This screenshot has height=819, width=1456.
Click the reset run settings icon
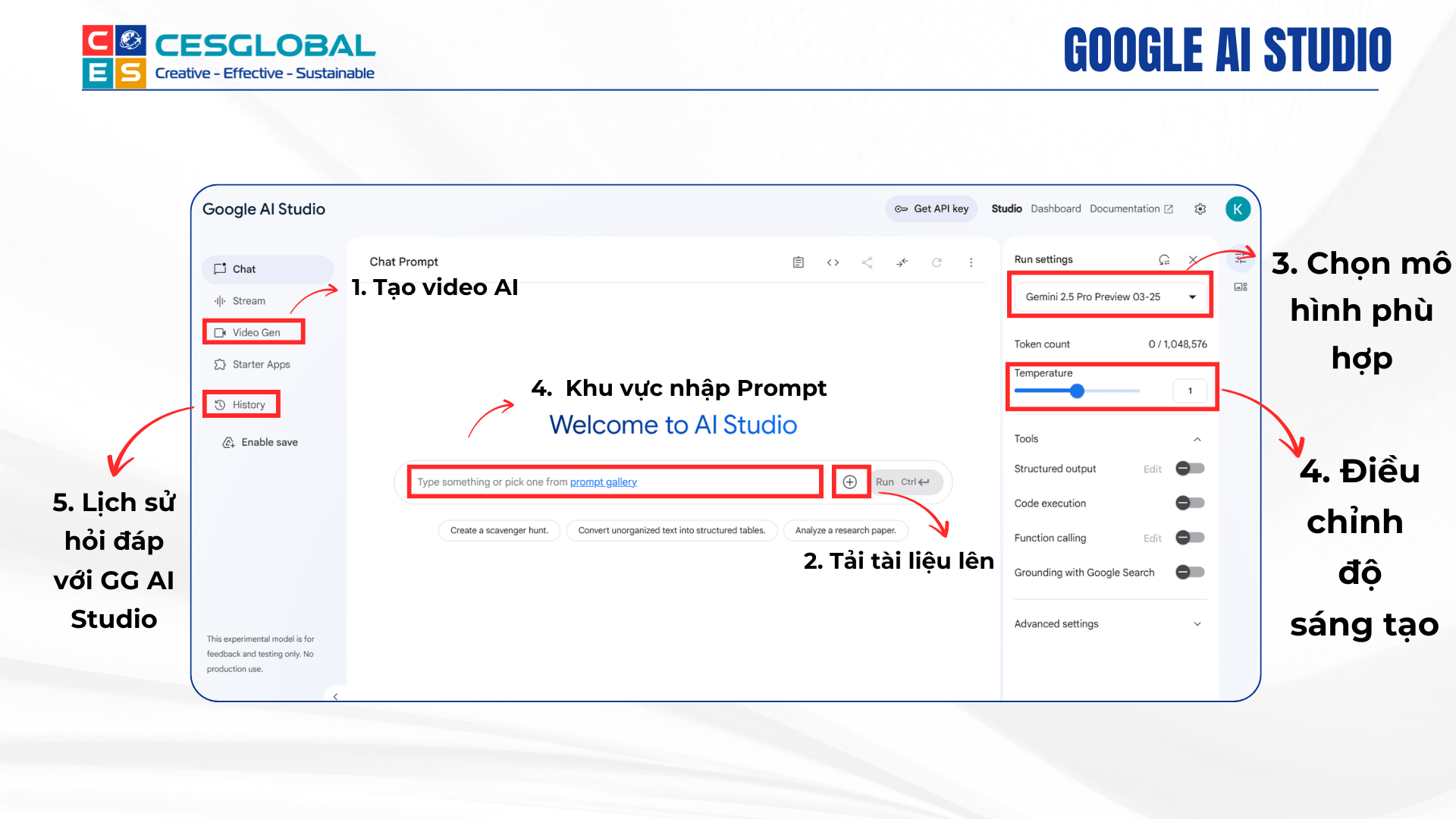coord(1164,259)
